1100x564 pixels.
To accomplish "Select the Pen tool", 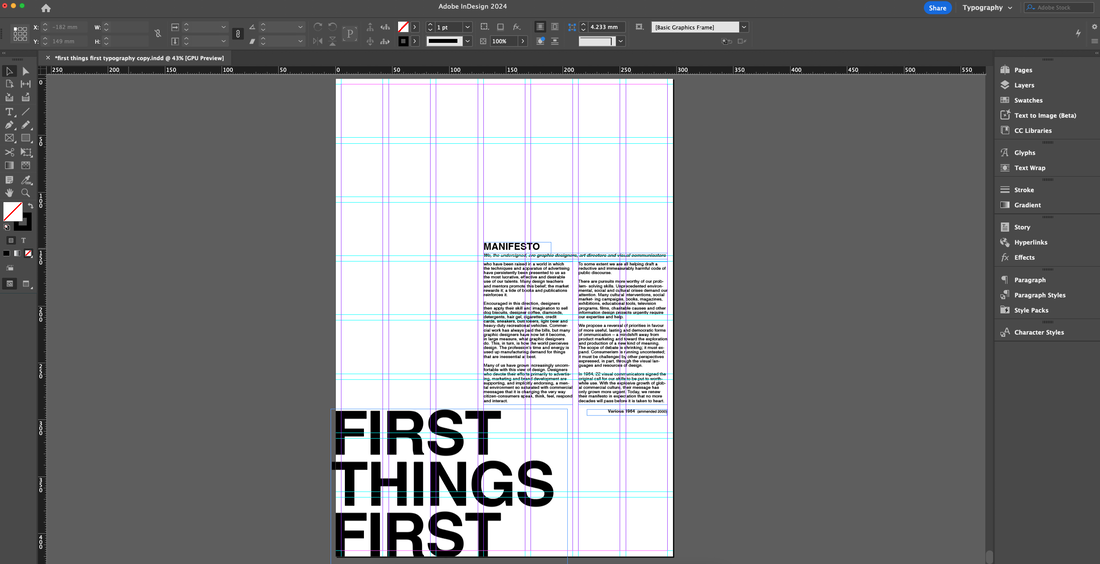I will coord(10,125).
